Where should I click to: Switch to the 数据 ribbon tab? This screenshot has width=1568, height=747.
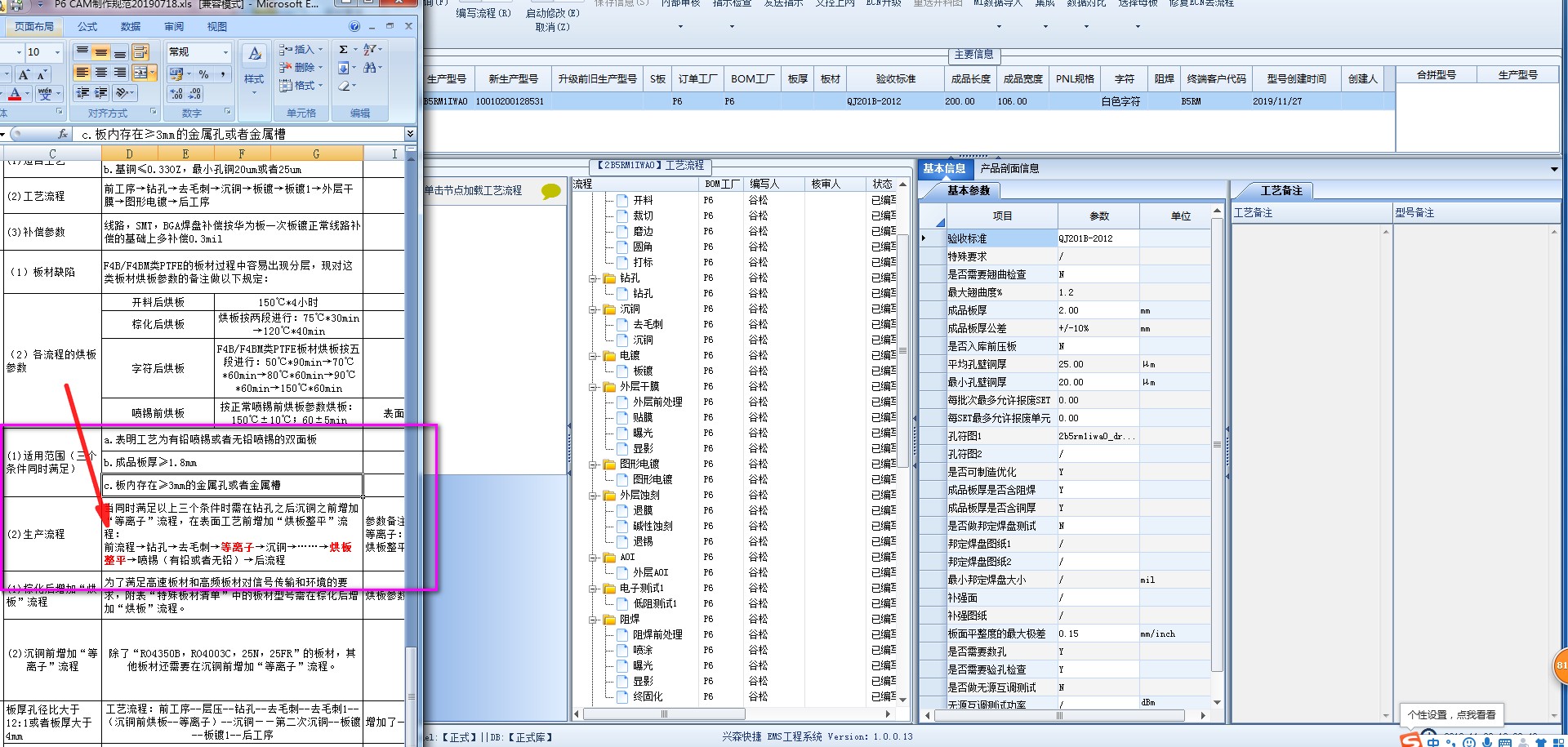point(131,27)
